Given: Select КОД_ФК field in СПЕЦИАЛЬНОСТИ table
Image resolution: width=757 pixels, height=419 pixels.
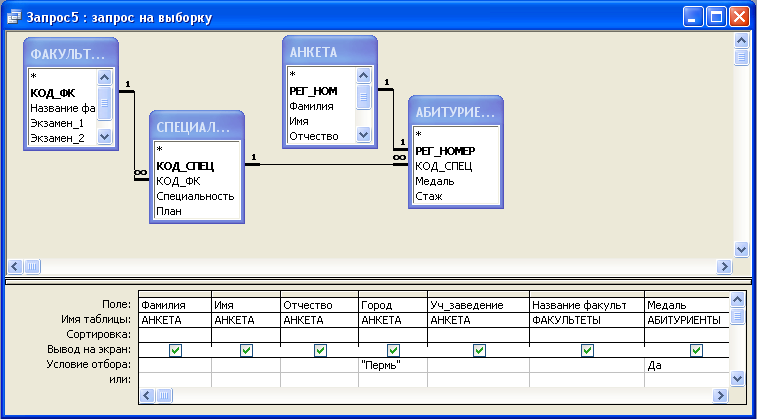Looking at the screenshot, I should click(197, 181).
